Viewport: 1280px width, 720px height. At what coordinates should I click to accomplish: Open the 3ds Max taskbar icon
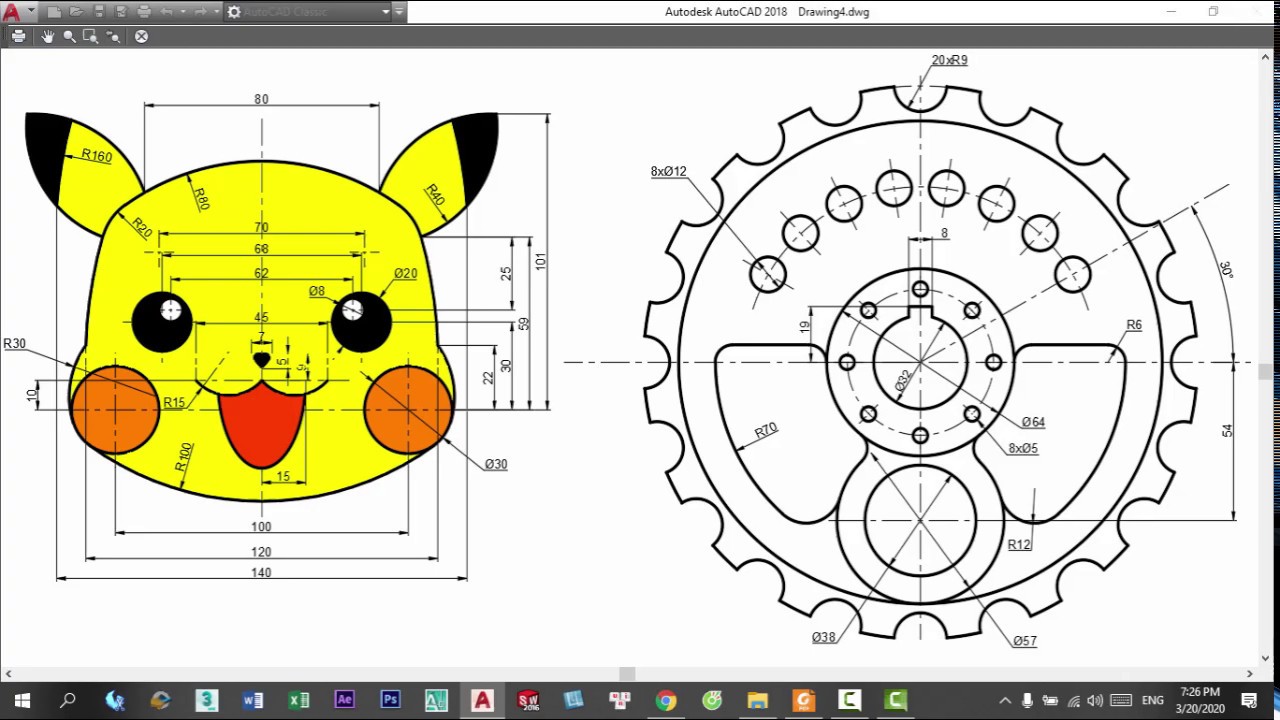point(206,700)
